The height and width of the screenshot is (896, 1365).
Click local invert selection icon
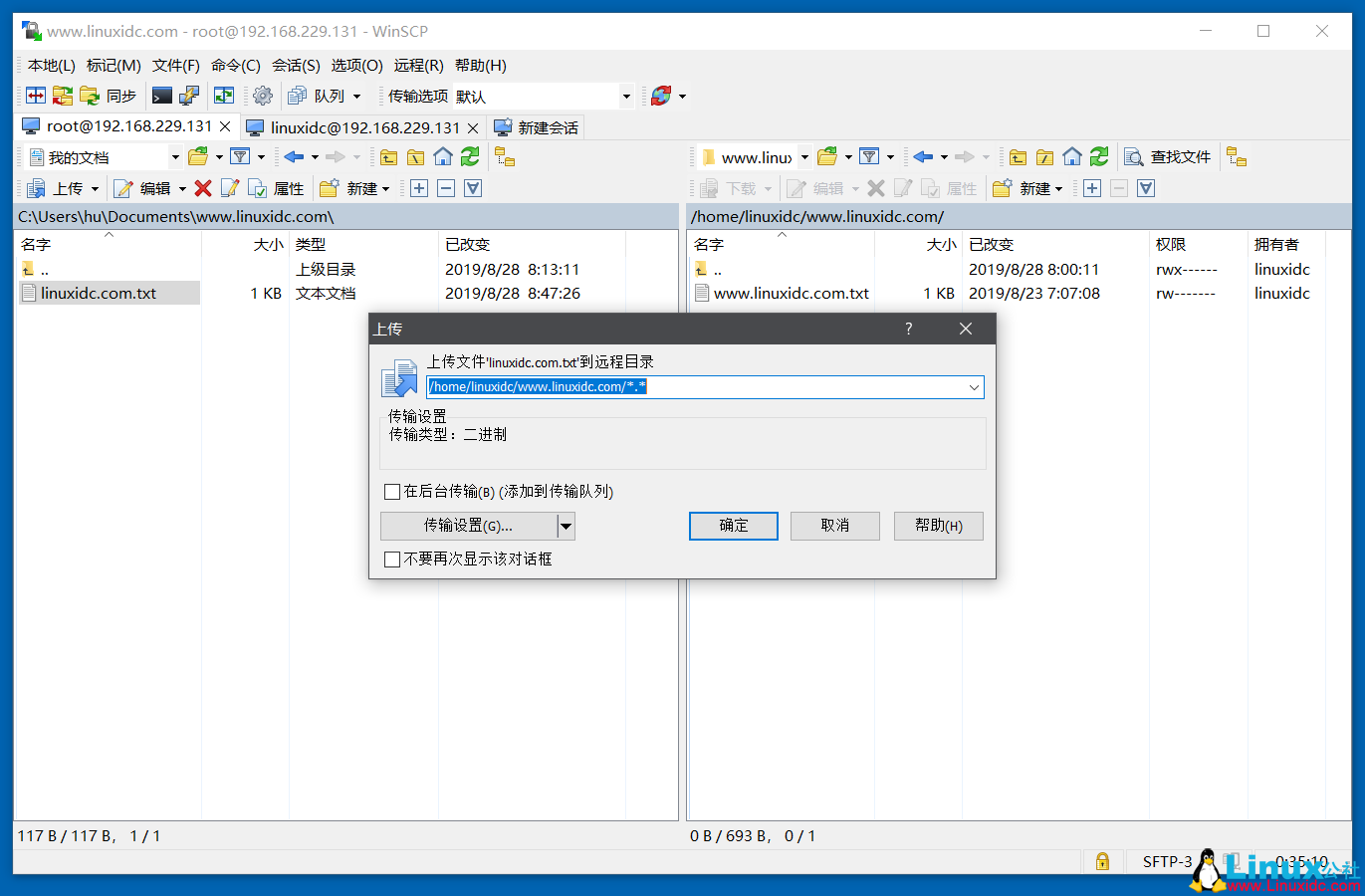tap(473, 188)
